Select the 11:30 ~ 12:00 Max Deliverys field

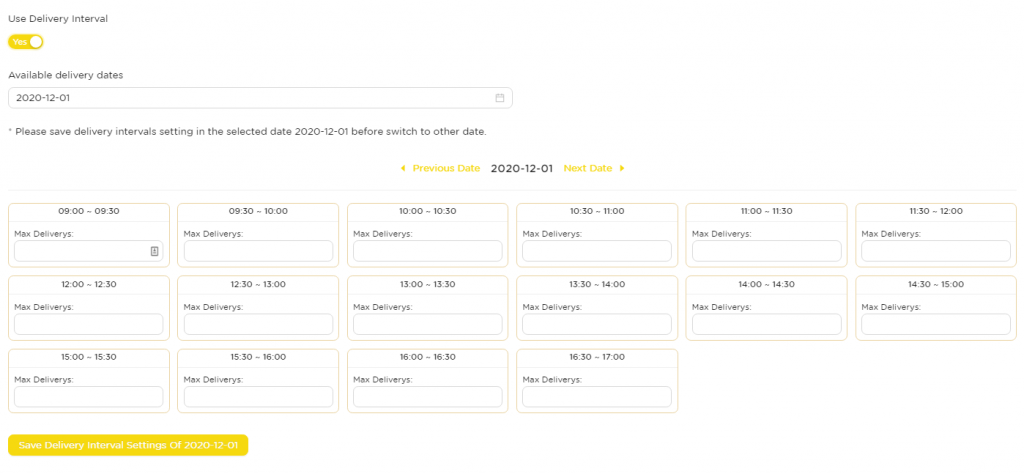(936, 251)
